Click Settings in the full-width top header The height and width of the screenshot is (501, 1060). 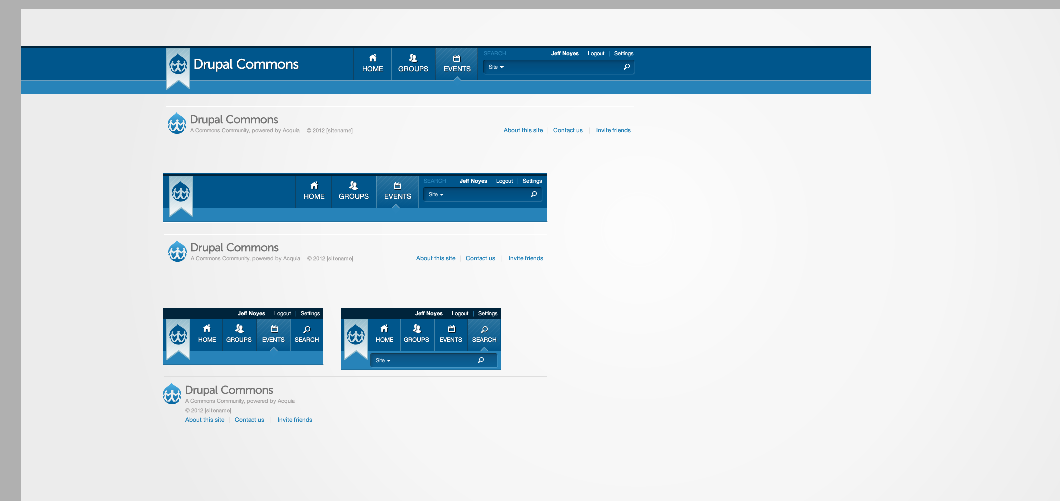click(623, 53)
